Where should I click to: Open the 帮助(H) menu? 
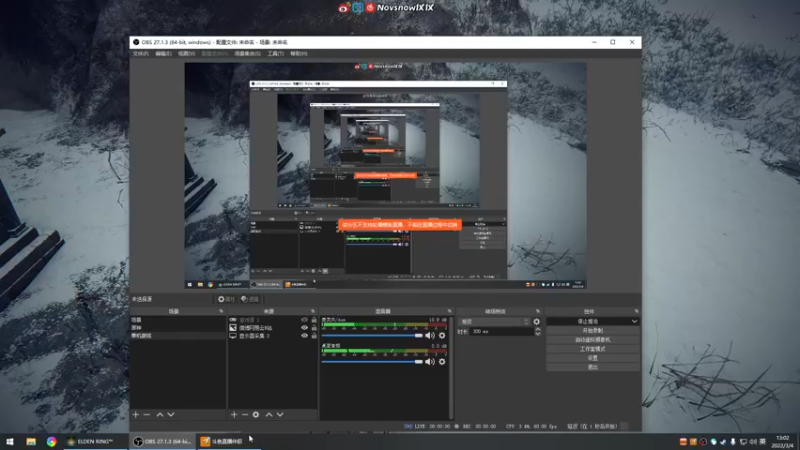tap(299, 54)
